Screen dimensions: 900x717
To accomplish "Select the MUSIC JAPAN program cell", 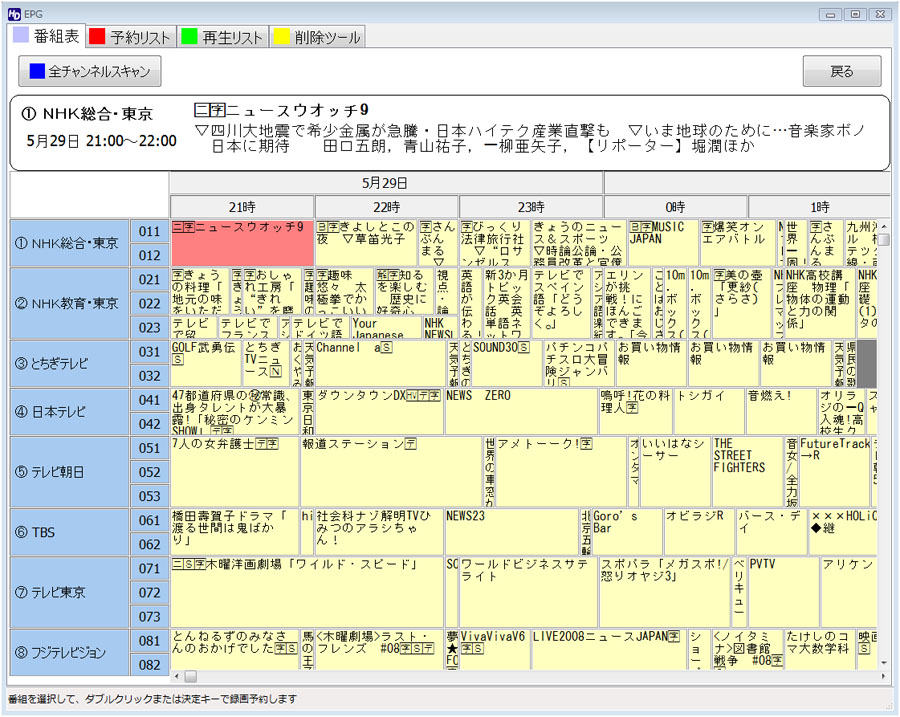I will [x=663, y=243].
